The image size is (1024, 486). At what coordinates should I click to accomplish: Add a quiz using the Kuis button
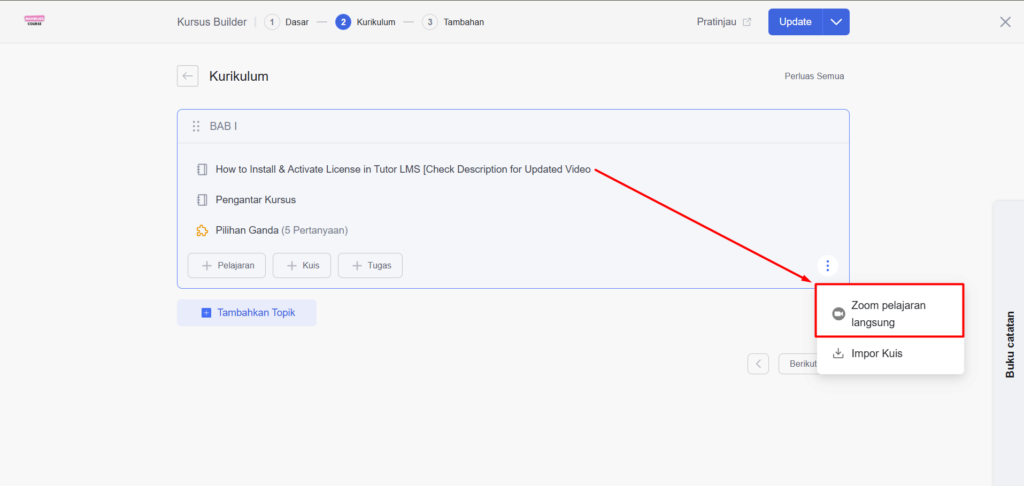(301, 265)
